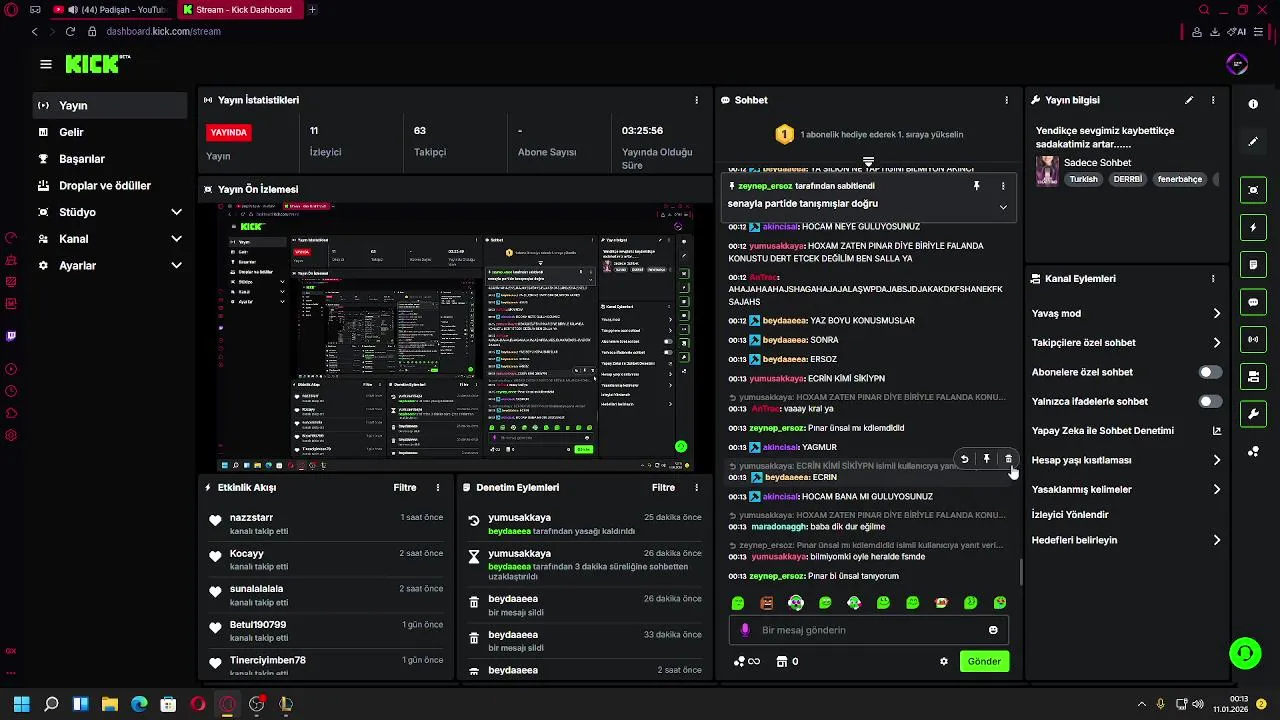Image resolution: width=1280 pixels, height=720 pixels.
Task: Click the pencil widget in right sidebar
Action: pyautogui.click(x=1253, y=142)
